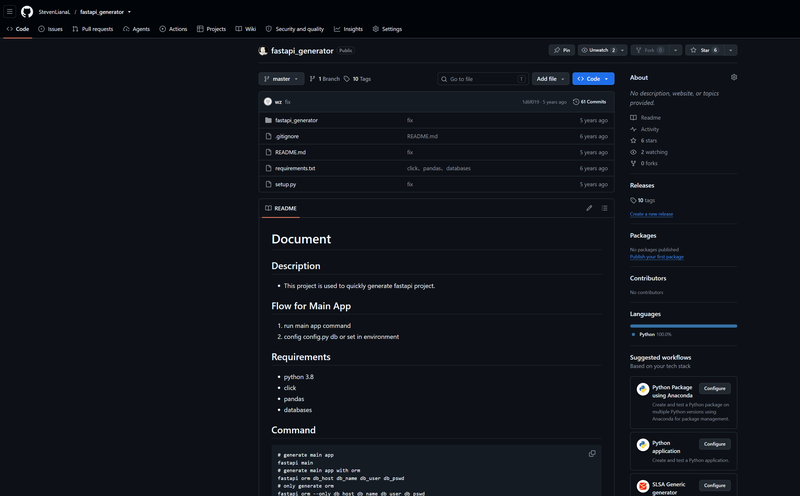Image resolution: width=800 pixels, height=496 pixels.
Task: Click the Create a new release link
Action: click(651, 214)
